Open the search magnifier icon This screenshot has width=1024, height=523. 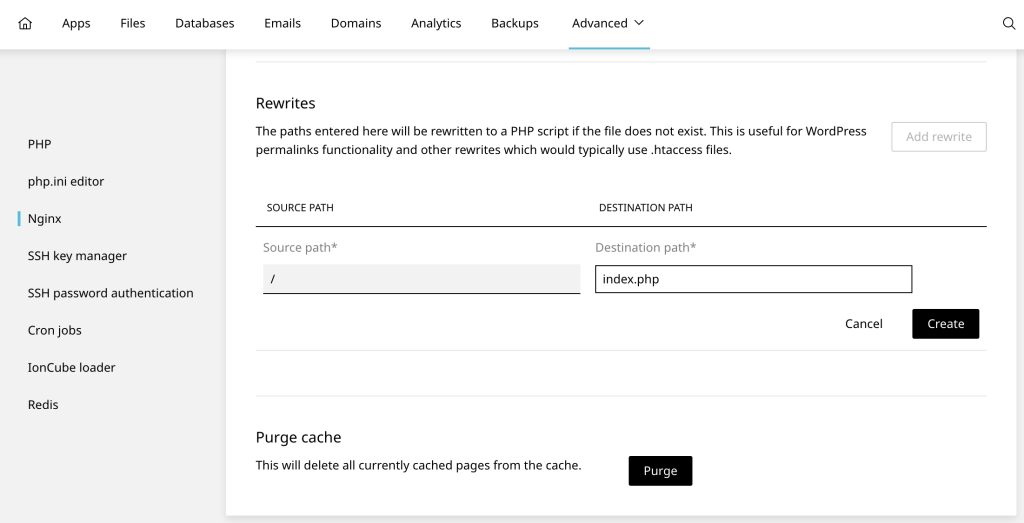click(x=1008, y=24)
